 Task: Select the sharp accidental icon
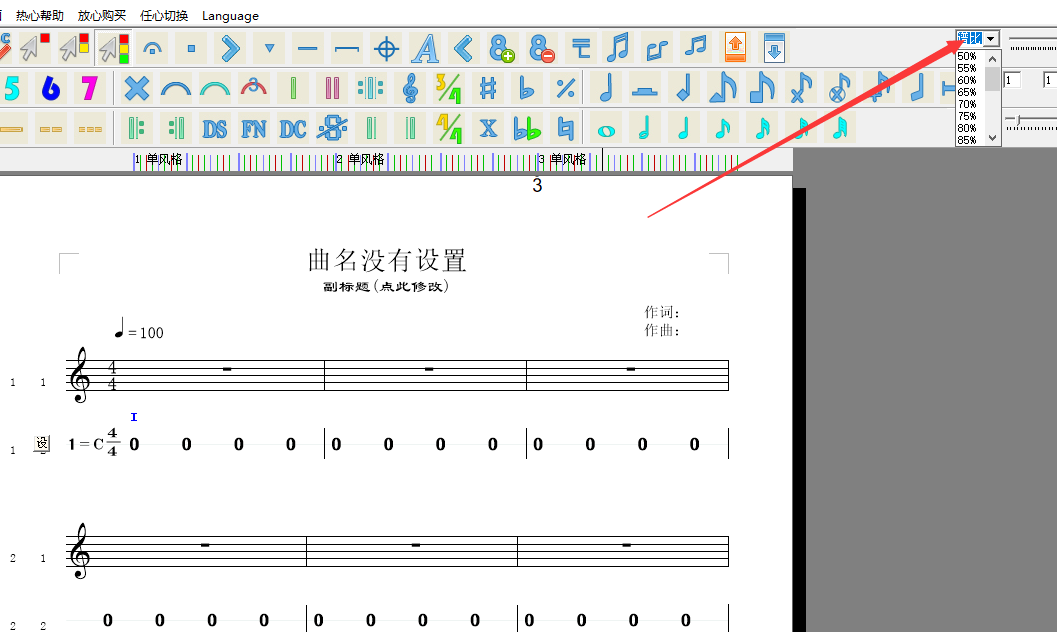click(x=488, y=88)
